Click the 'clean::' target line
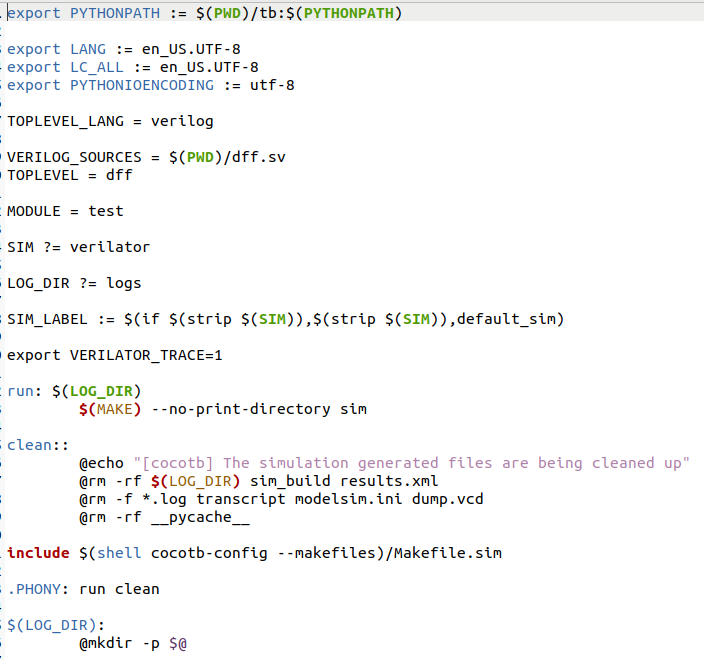Screen dimensions: 704x660 (x=38, y=445)
